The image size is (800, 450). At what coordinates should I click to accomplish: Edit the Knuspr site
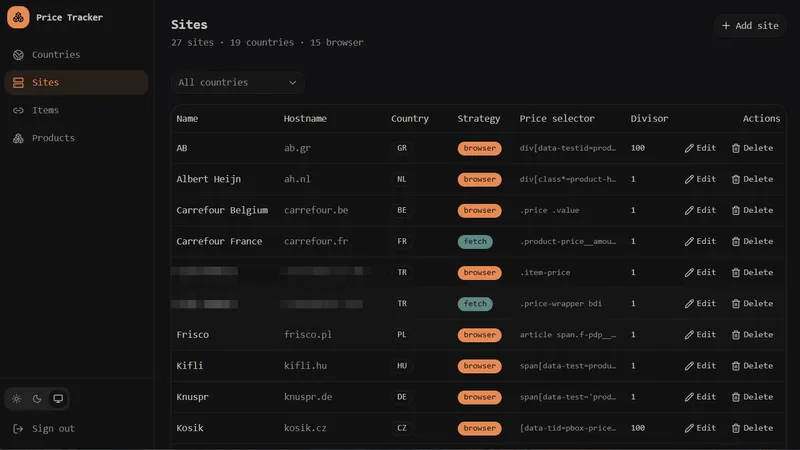coord(700,397)
